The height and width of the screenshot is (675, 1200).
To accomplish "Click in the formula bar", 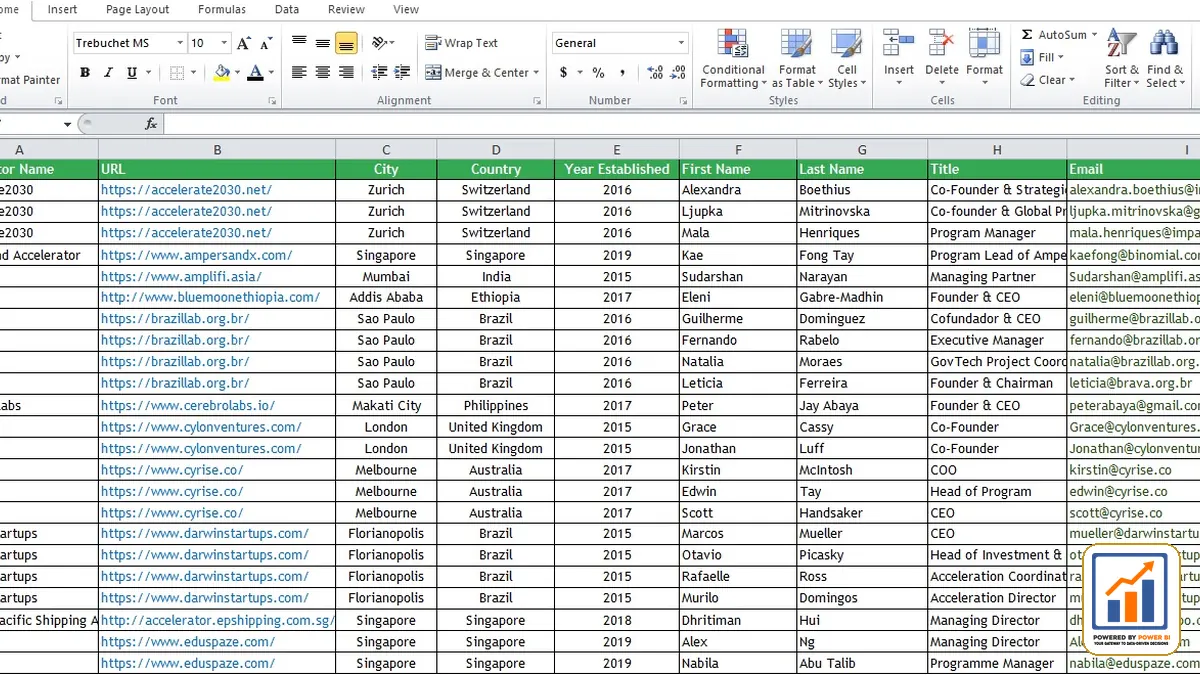I will (681, 124).
